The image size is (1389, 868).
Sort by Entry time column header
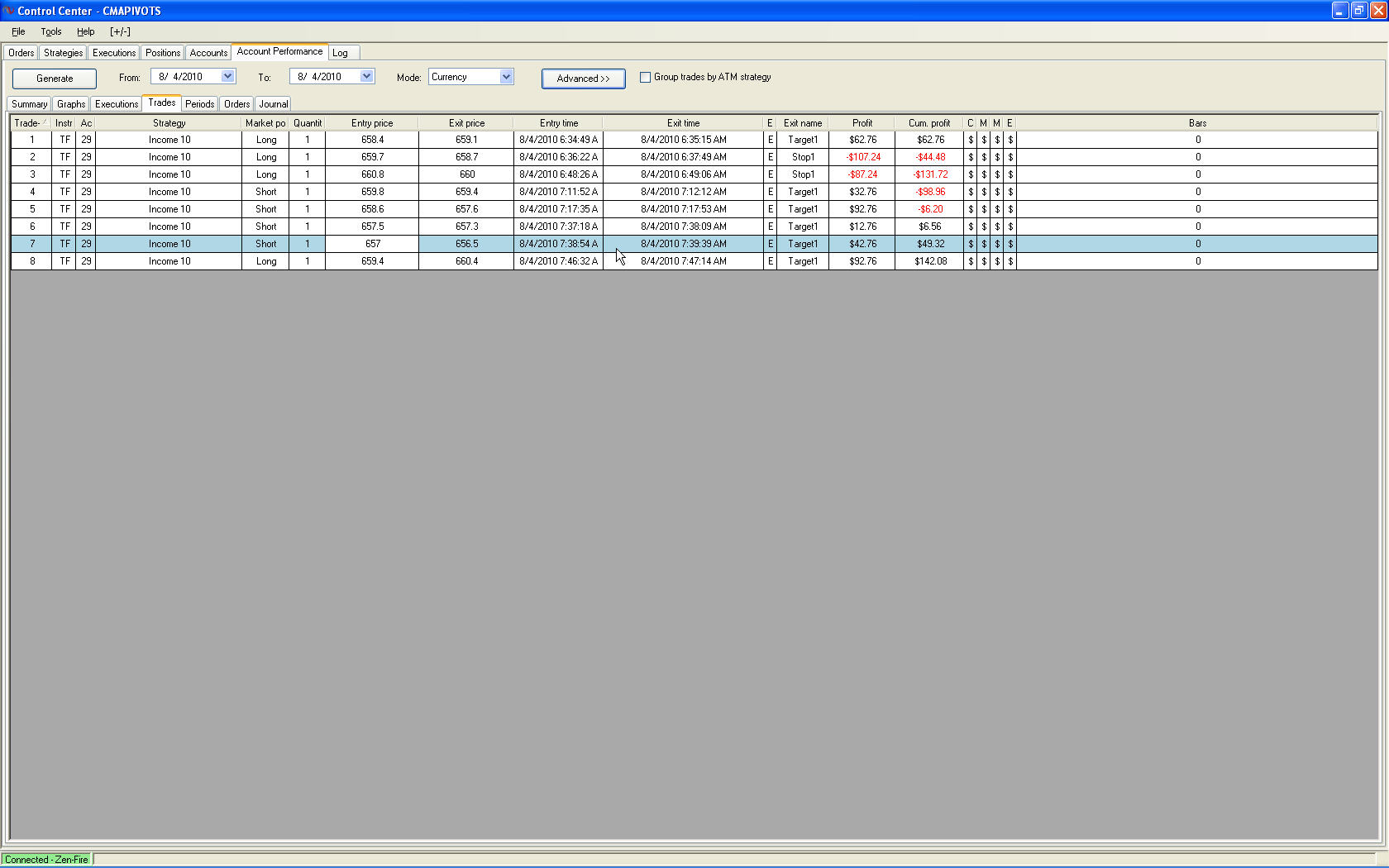559,123
